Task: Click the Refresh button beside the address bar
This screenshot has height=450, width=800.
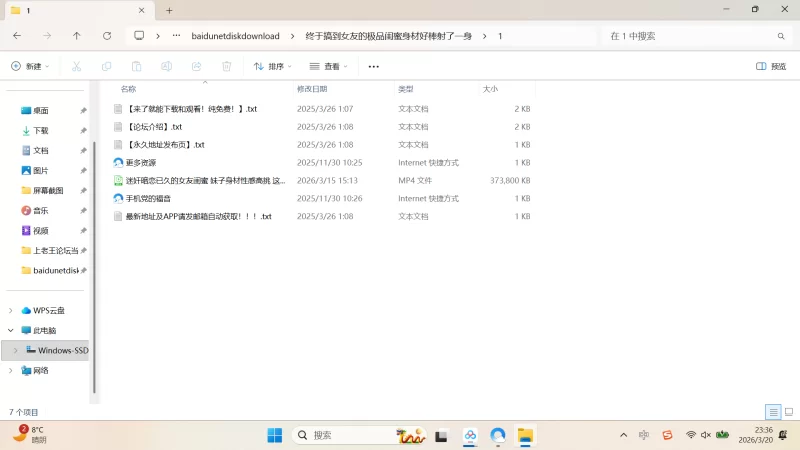Action: tap(107, 35)
